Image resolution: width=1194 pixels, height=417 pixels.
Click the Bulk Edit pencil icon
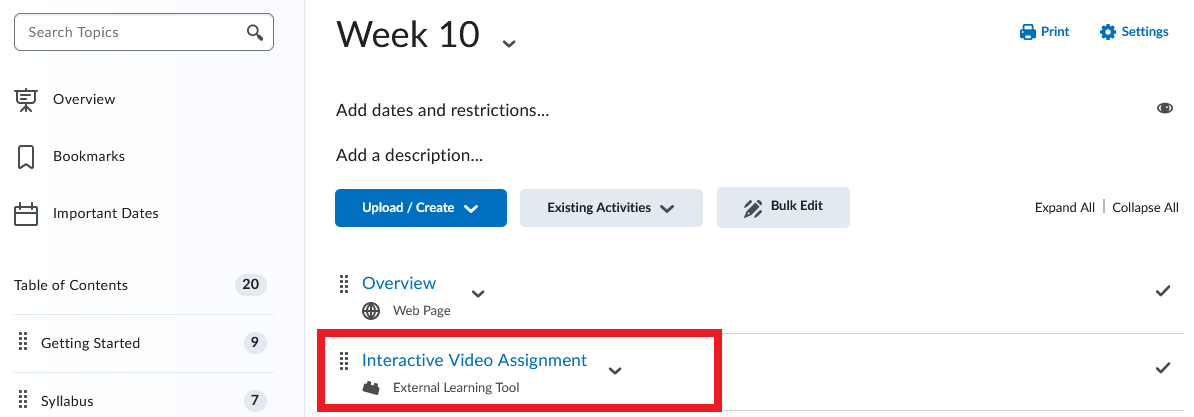(x=753, y=208)
